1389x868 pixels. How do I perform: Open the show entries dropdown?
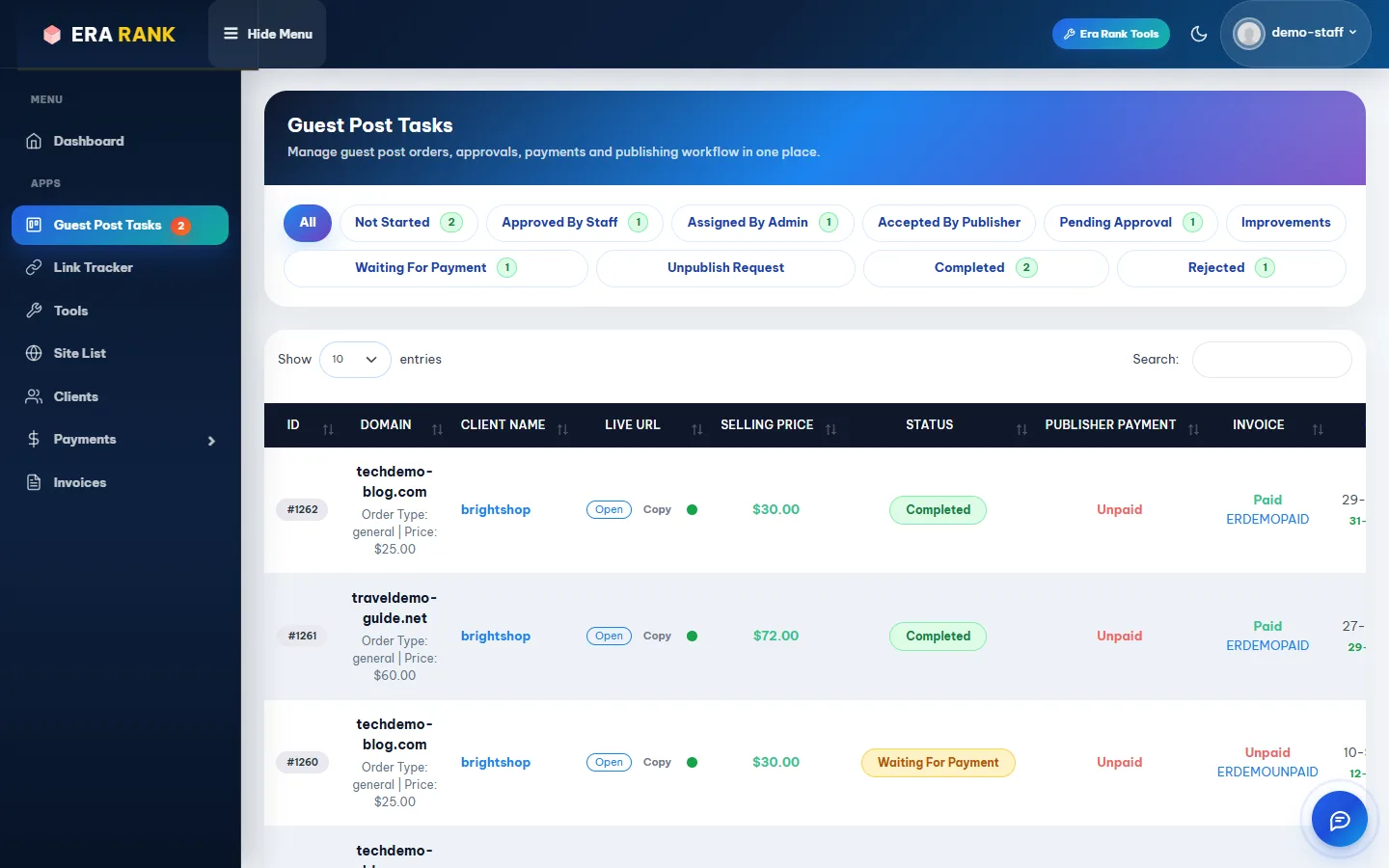(x=355, y=360)
